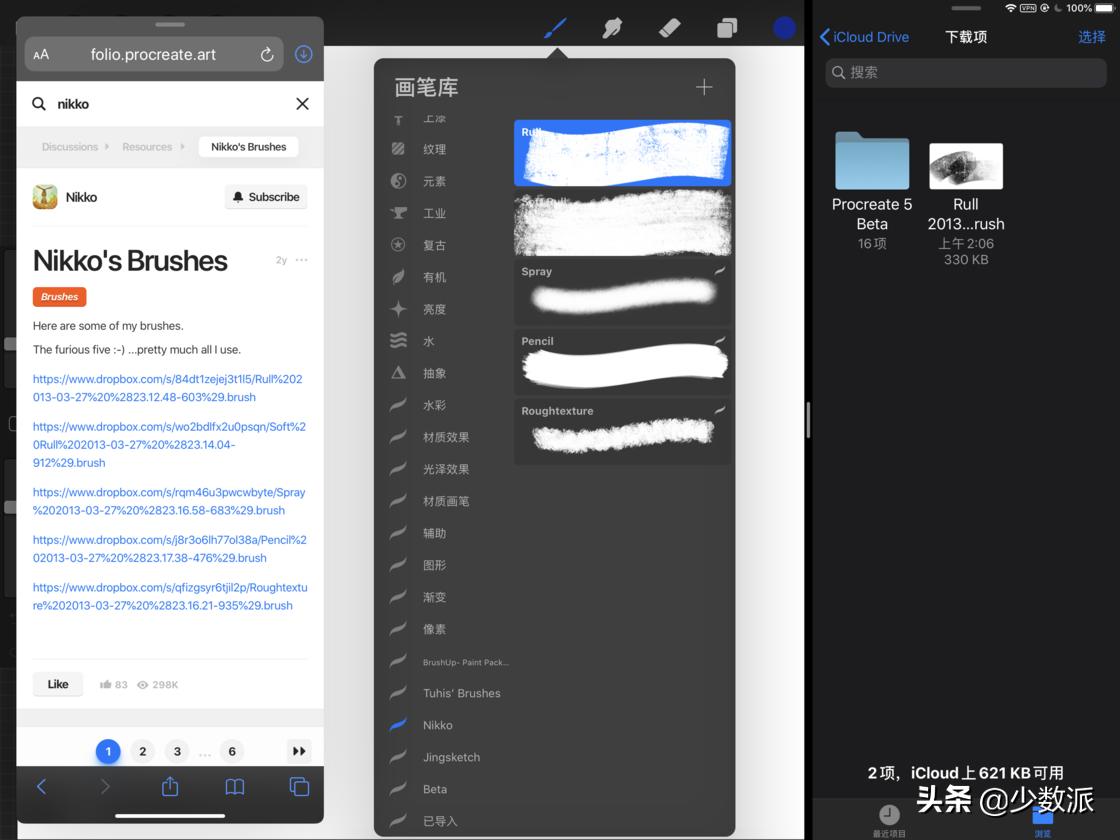Go back to iCloud Drive
The width and height of the screenshot is (1120, 840).
pyautogui.click(x=864, y=37)
